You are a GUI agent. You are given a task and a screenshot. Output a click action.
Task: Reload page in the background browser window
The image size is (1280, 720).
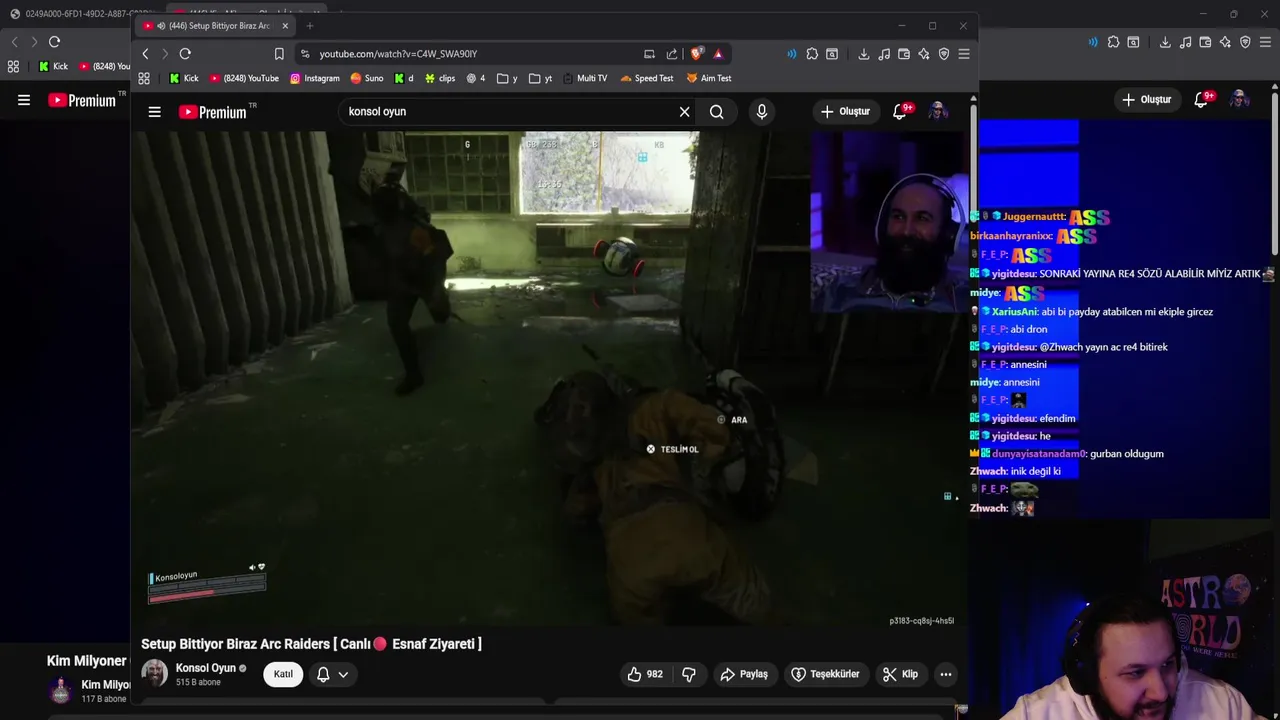tap(54, 41)
